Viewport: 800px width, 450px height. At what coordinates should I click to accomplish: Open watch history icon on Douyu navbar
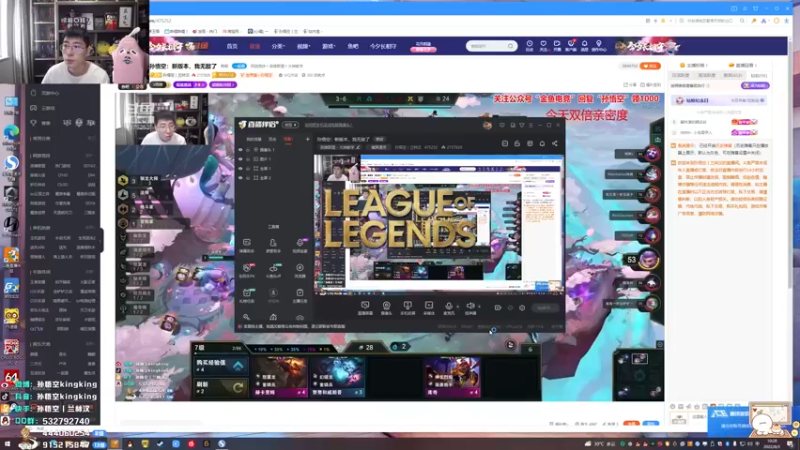(529, 45)
